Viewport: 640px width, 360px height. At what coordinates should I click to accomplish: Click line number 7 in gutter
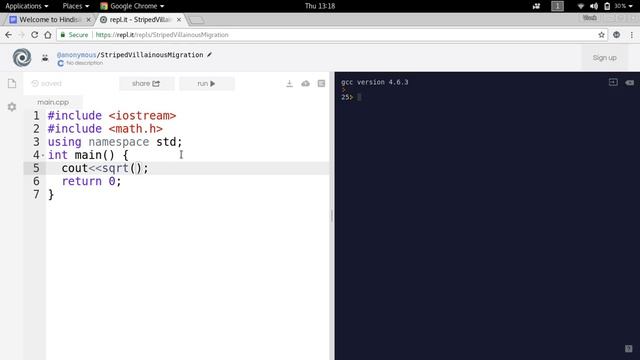(36, 194)
